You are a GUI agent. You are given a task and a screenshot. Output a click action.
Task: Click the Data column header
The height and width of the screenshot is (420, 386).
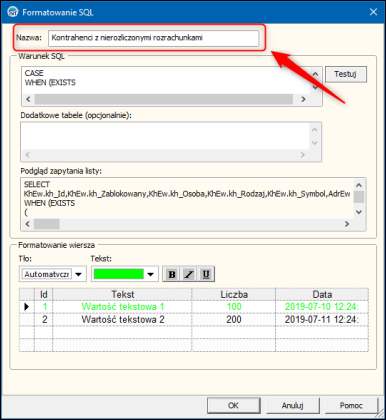[322, 294]
